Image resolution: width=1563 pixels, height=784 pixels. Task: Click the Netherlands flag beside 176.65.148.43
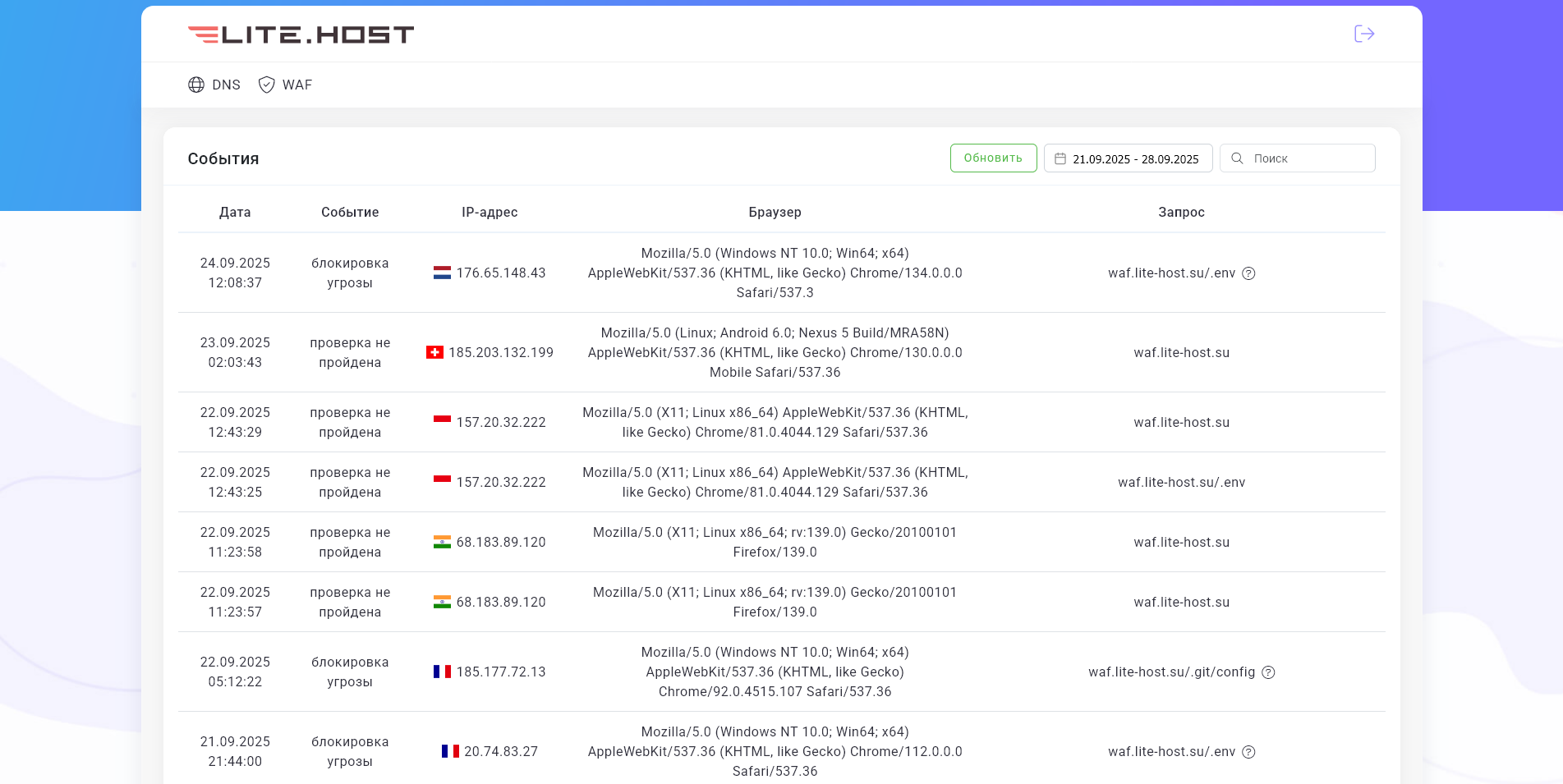[x=442, y=273]
